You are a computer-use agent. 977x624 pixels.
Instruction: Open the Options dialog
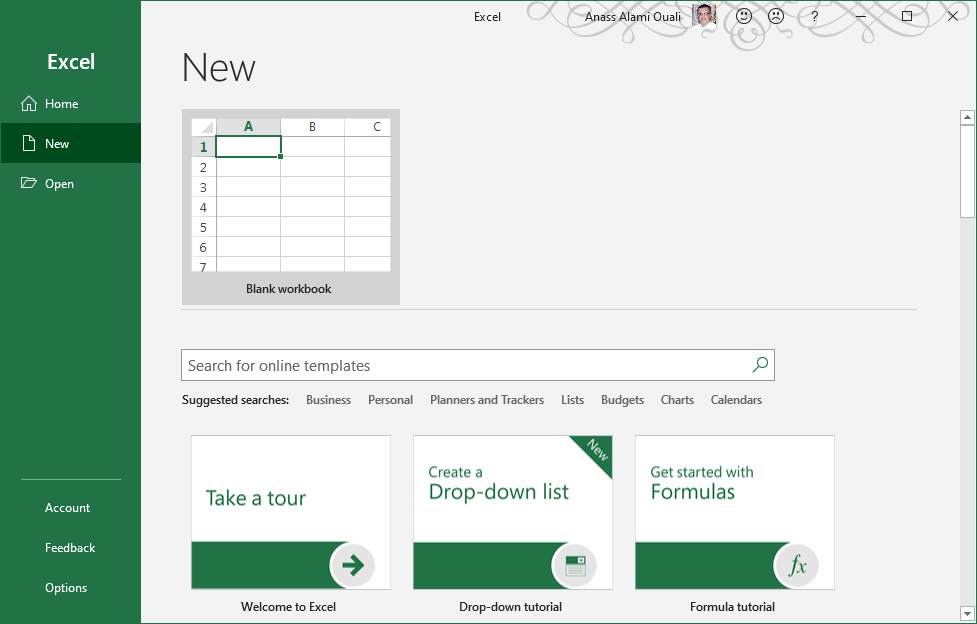[66, 587]
